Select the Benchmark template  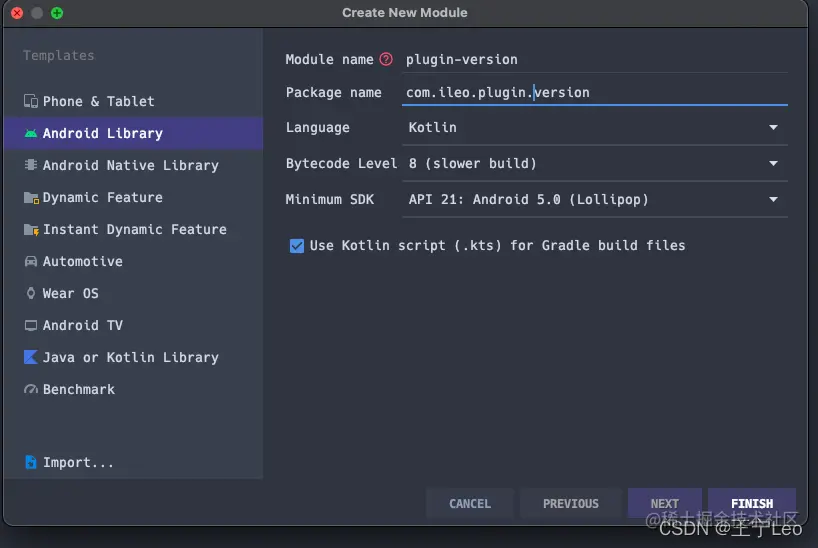pyautogui.click(x=78, y=389)
